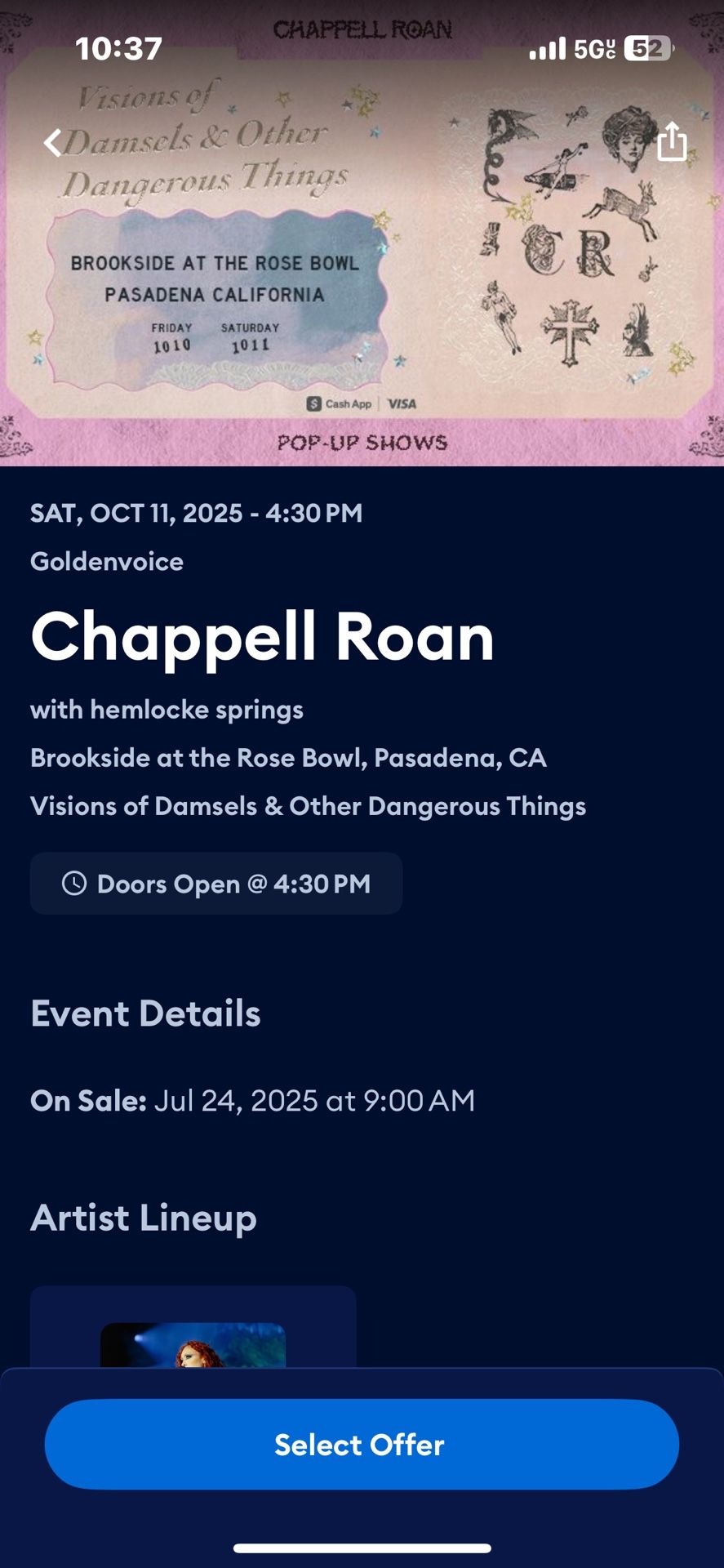Open the share sheet icon
724x1568 pixels.
(x=673, y=142)
